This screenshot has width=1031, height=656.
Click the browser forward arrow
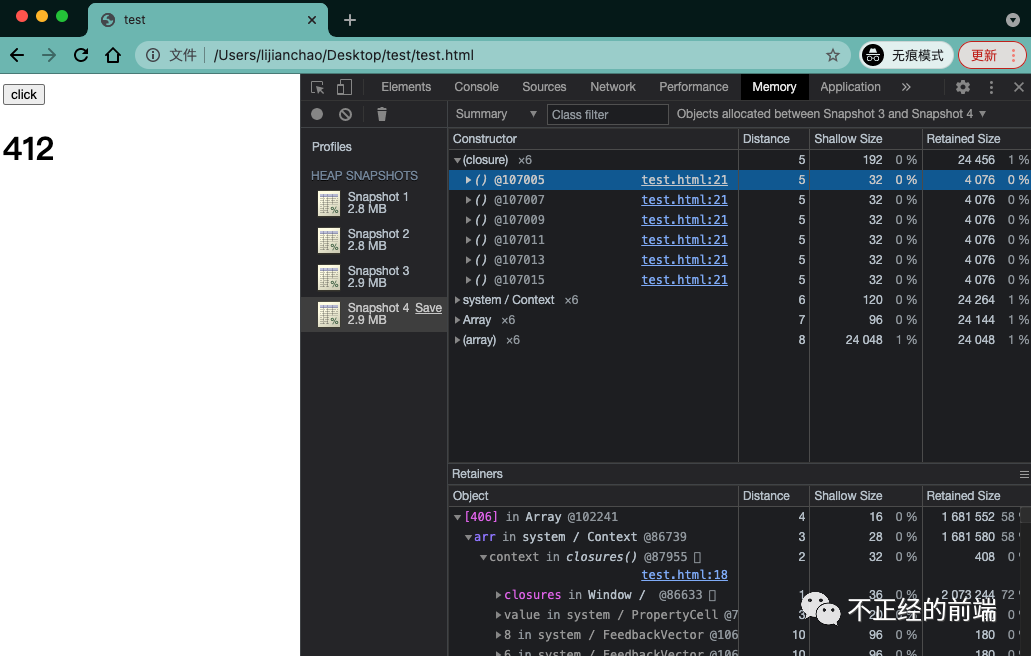[x=49, y=55]
